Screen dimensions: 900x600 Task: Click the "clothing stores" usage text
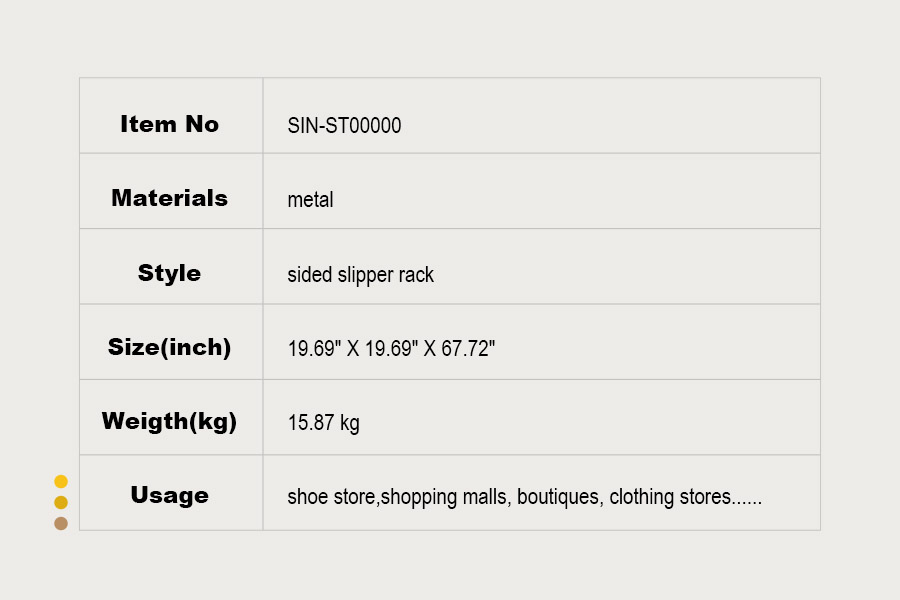click(x=670, y=497)
